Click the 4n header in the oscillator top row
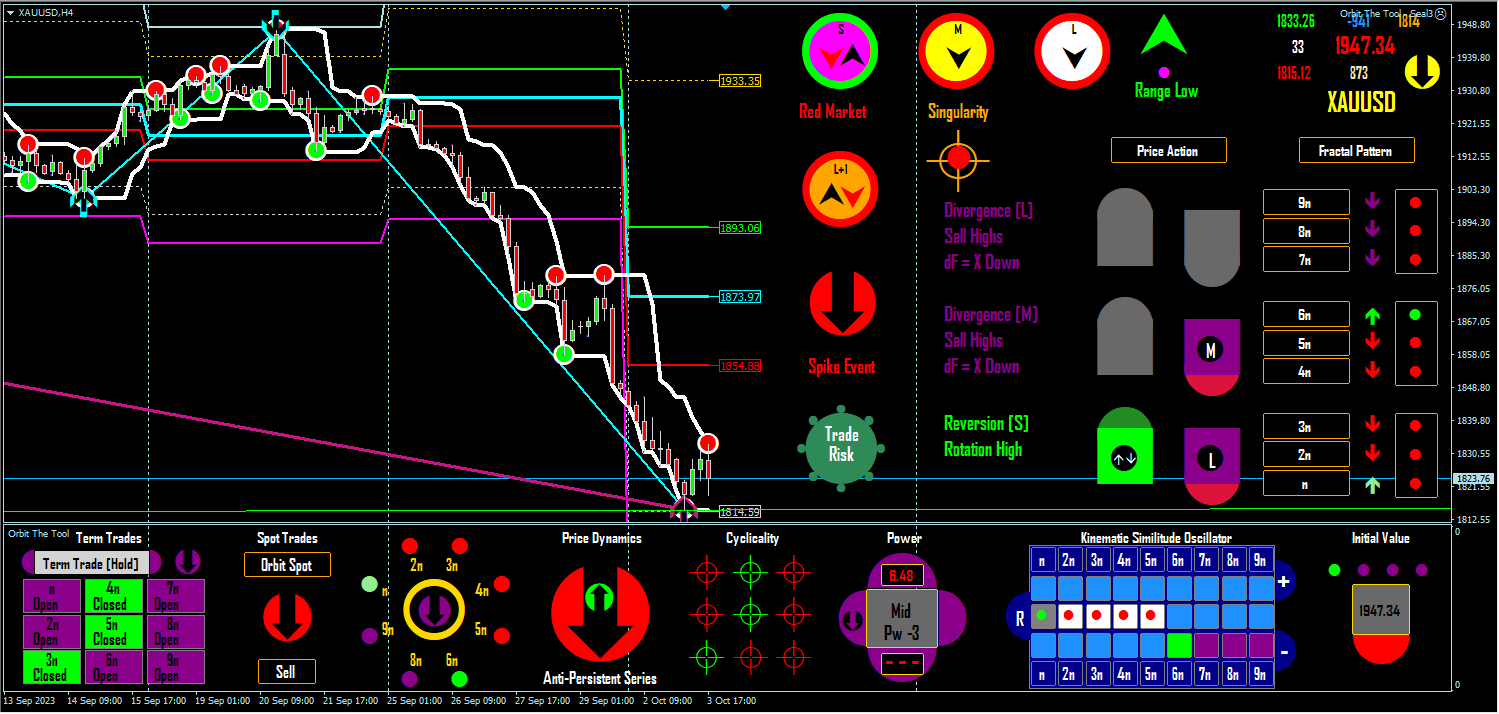 (x=1125, y=560)
